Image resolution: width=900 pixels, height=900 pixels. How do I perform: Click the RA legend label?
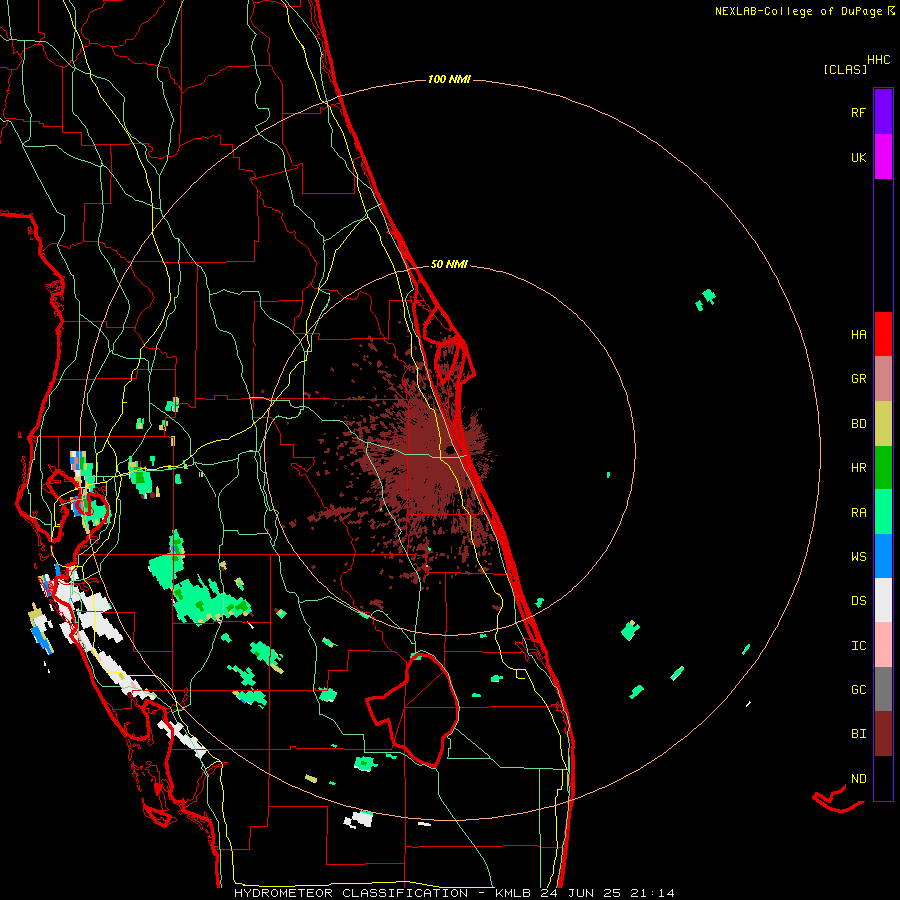click(x=859, y=513)
